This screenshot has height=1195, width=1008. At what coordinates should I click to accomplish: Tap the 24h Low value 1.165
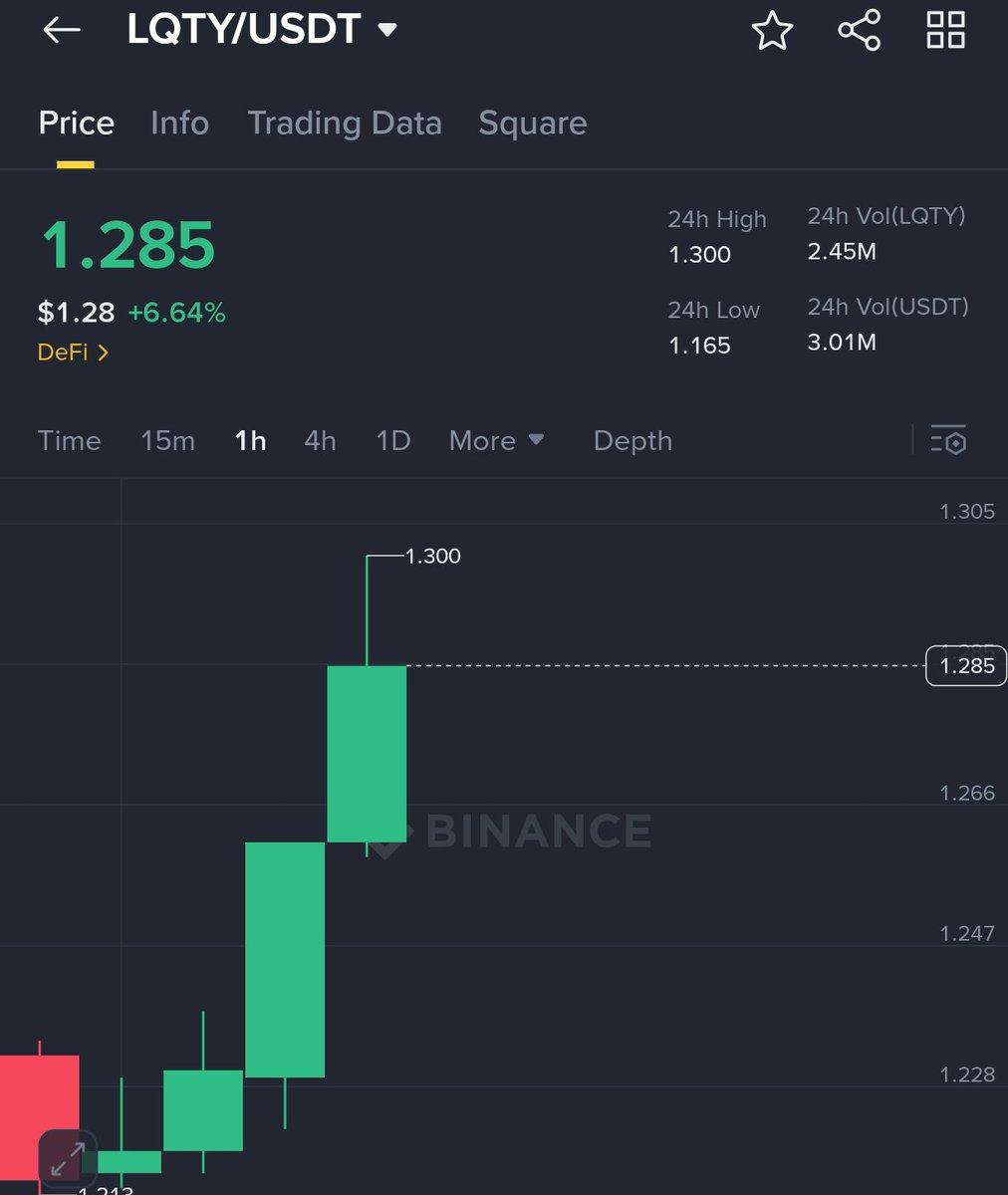(699, 346)
